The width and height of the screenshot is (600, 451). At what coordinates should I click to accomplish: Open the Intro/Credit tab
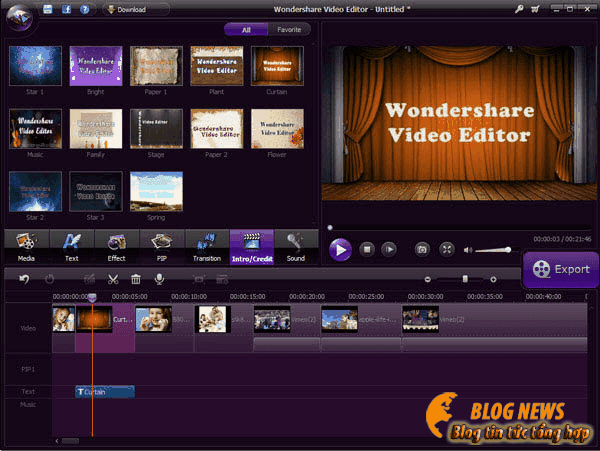tap(252, 247)
